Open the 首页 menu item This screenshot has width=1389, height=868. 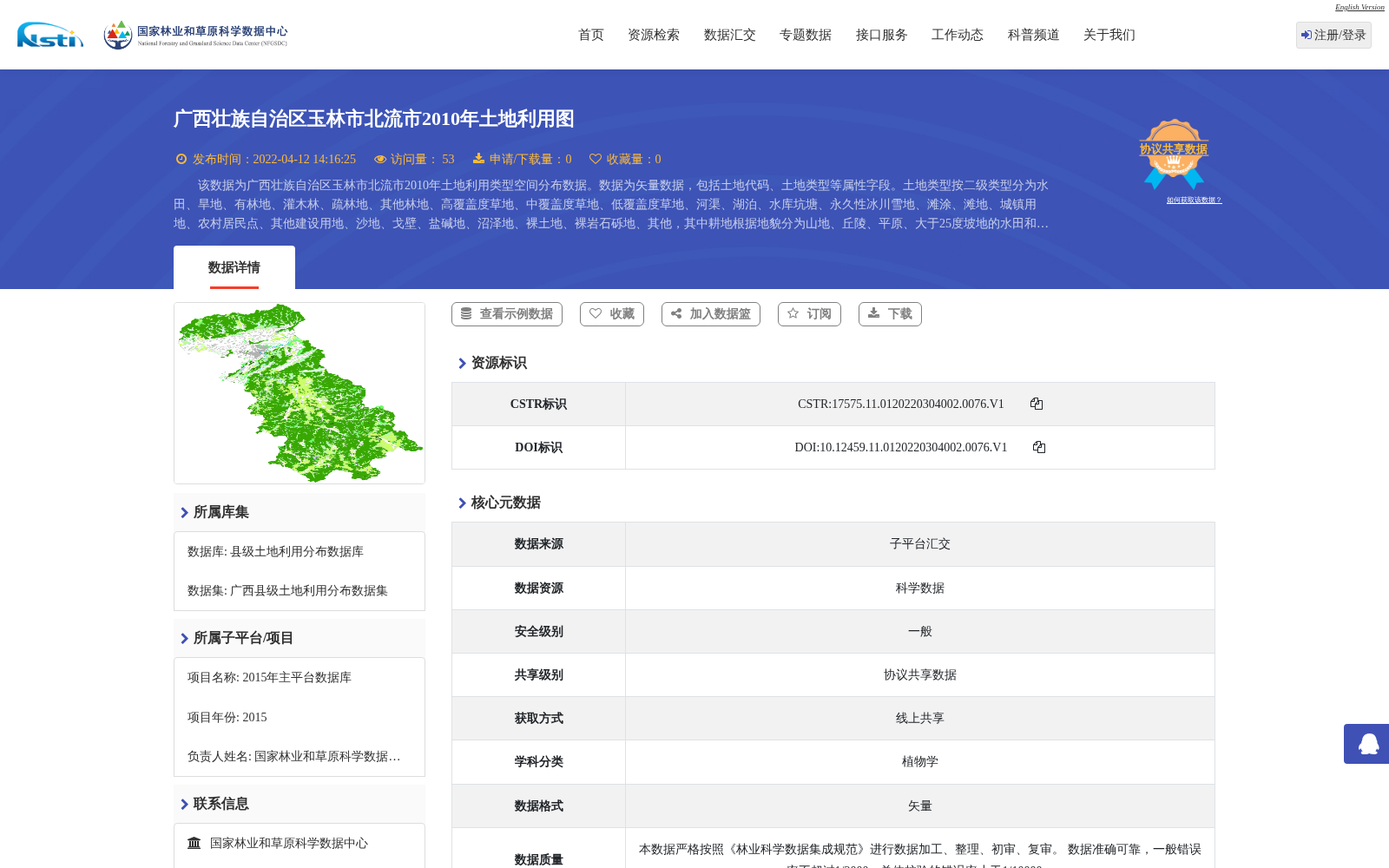point(591,35)
